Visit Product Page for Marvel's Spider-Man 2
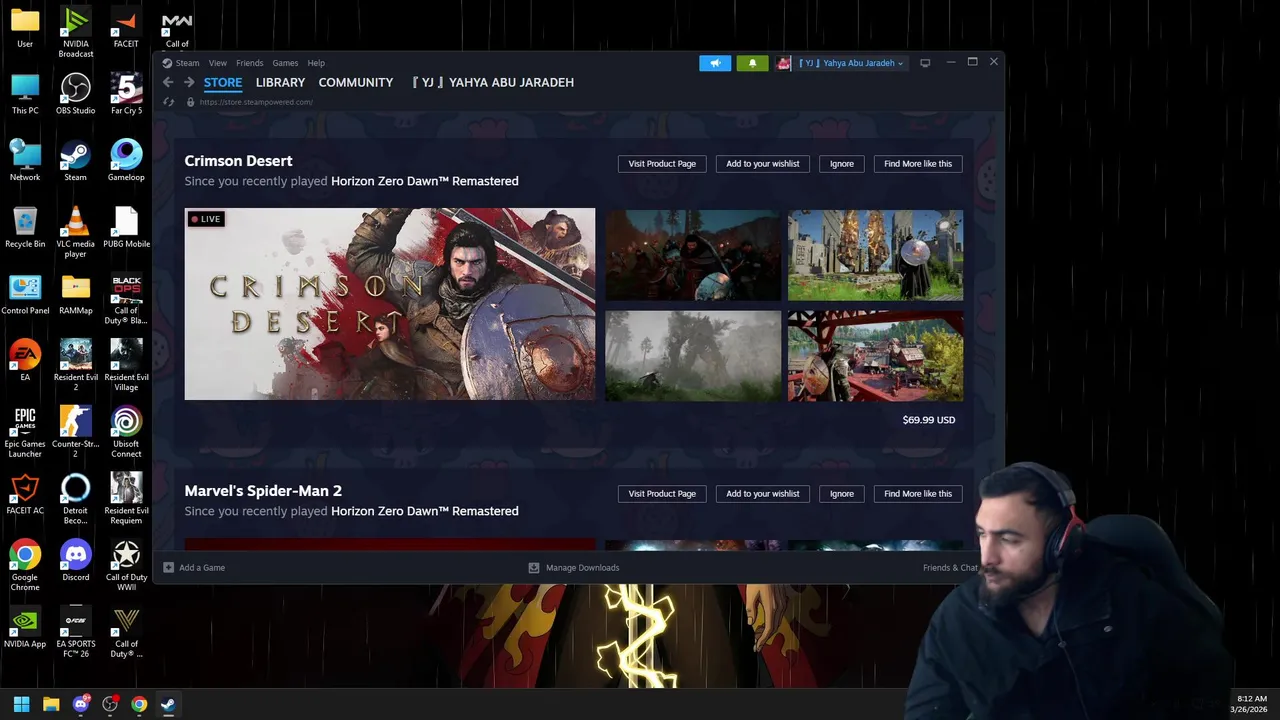Screen dimensions: 1280x720 pyautogui.click(x=662, y=494)
